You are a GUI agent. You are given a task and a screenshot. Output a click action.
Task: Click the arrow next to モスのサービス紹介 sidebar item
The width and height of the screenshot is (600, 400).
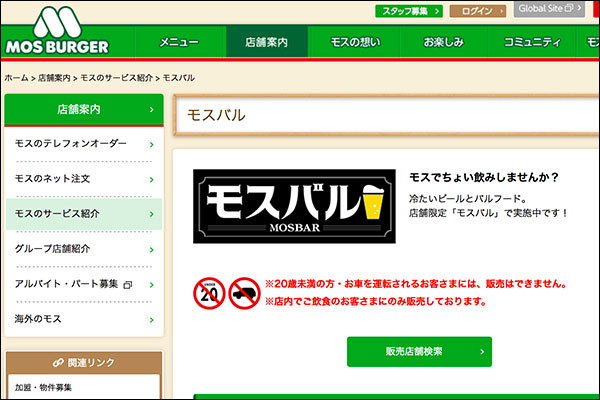pyautogui.click(x=152, y=214)
